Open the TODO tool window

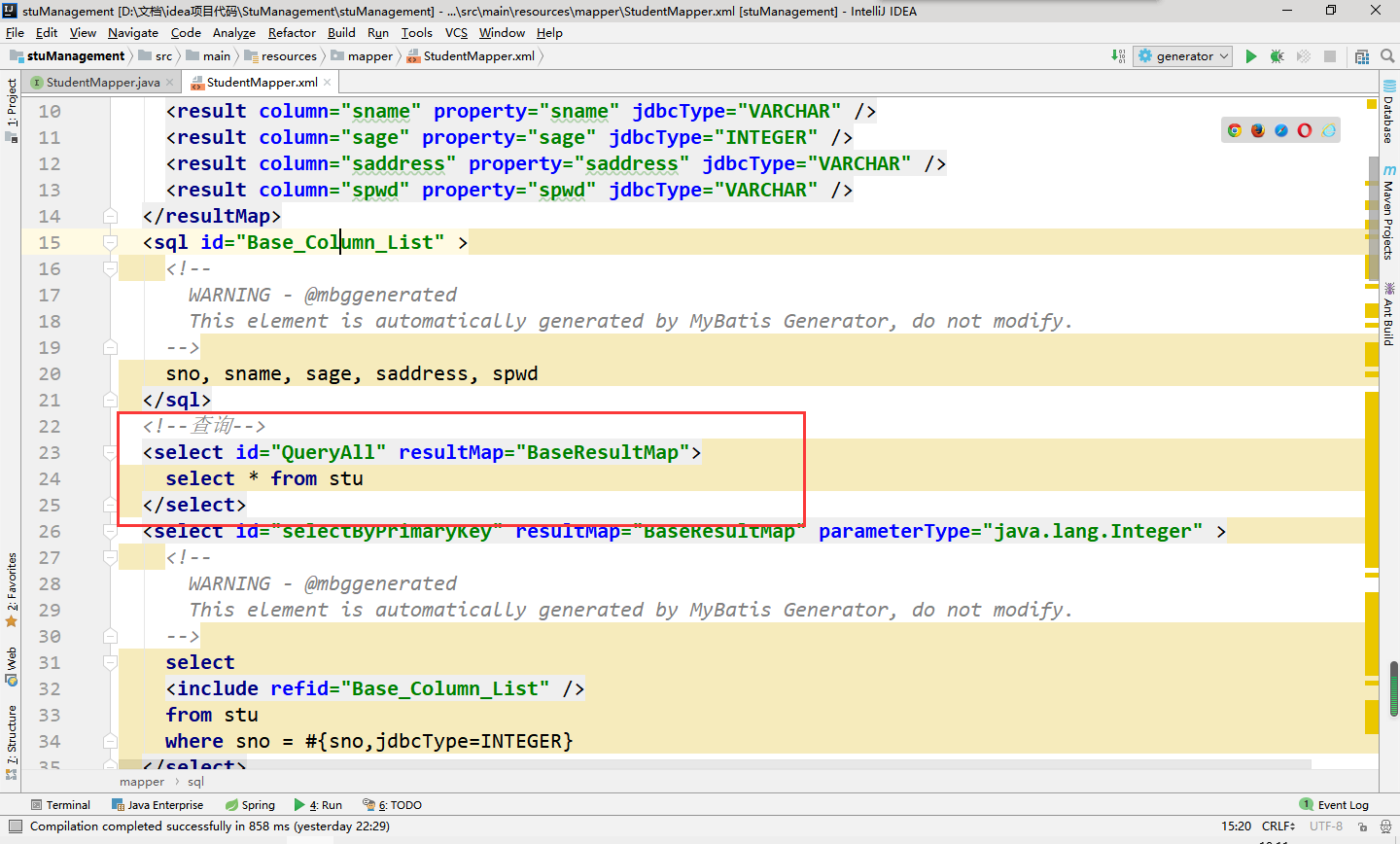393,805
